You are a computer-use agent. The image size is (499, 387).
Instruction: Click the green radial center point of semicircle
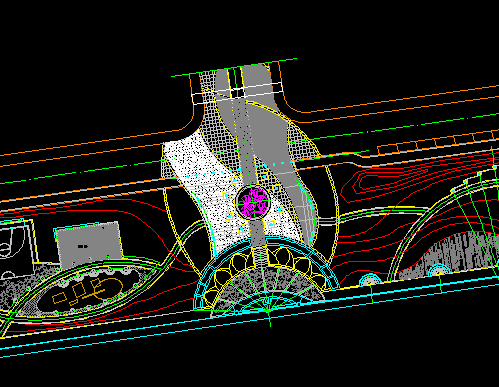(268, 310)
